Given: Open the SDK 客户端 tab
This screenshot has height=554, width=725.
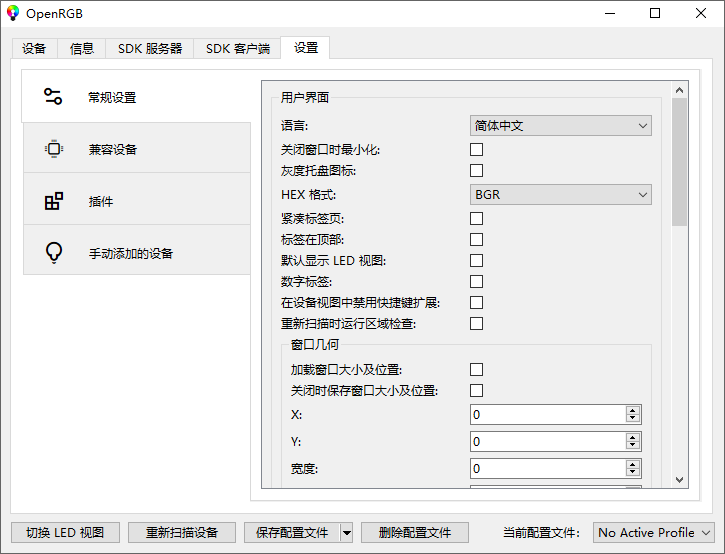Looking at the screenshot, I should pos(238,49).
